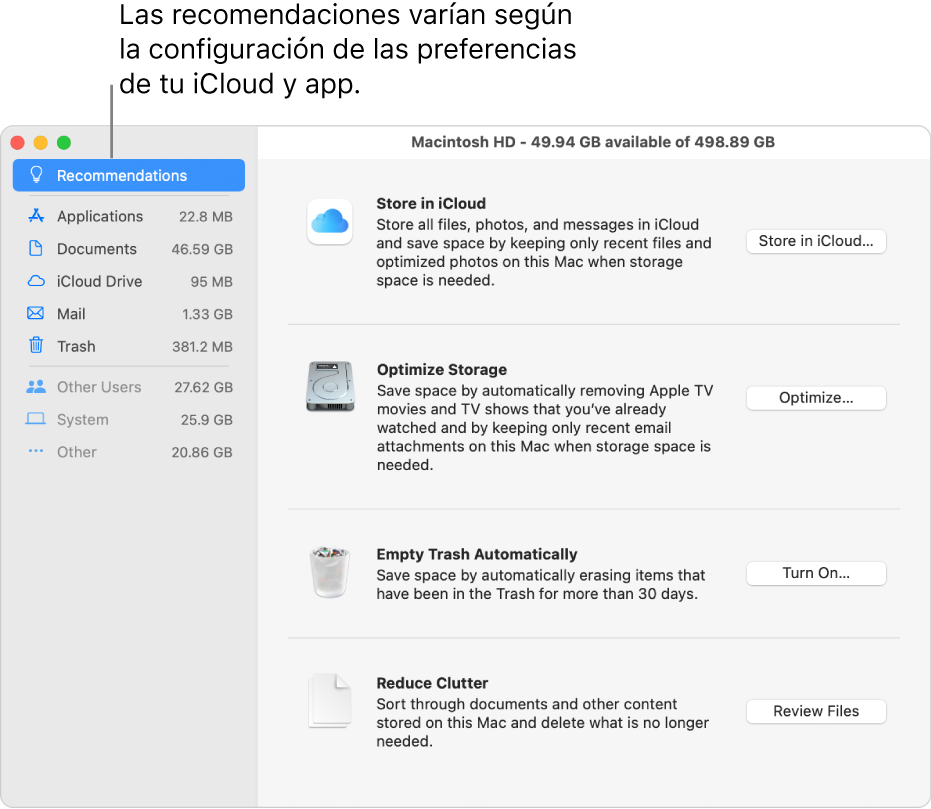Select the Recommendations lightbulb icon

click(x=36, y=175)
